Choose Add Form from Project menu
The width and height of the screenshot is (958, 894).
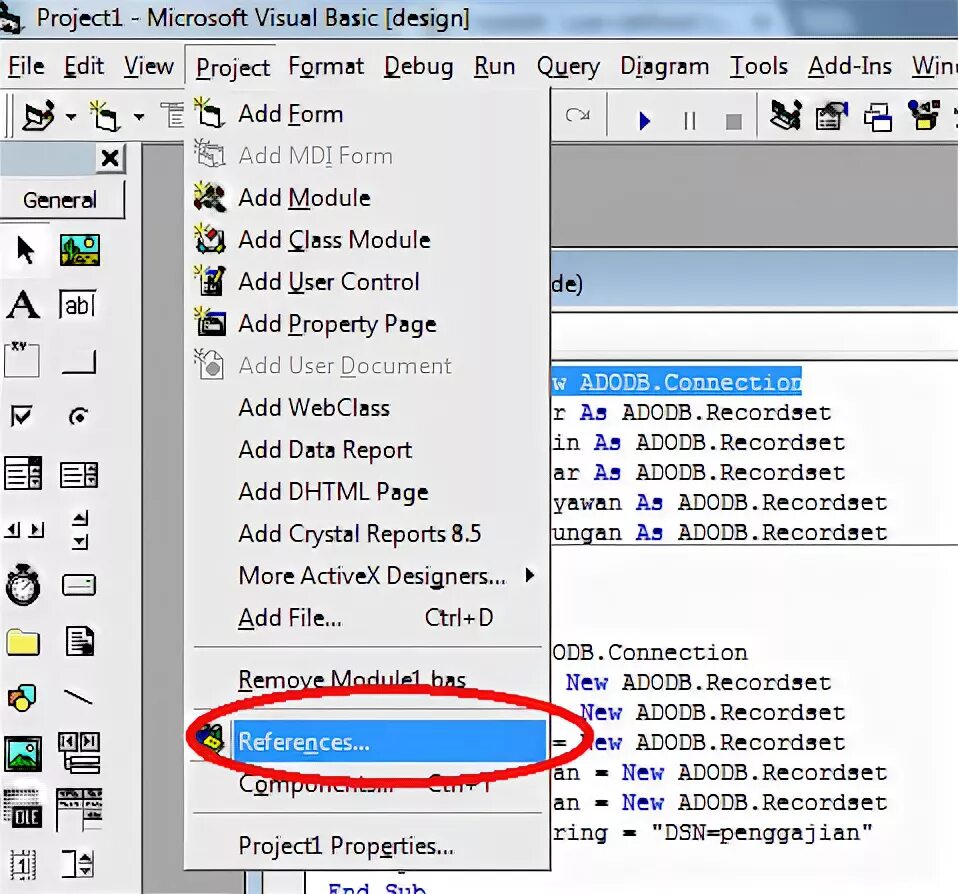pos(367,114)
